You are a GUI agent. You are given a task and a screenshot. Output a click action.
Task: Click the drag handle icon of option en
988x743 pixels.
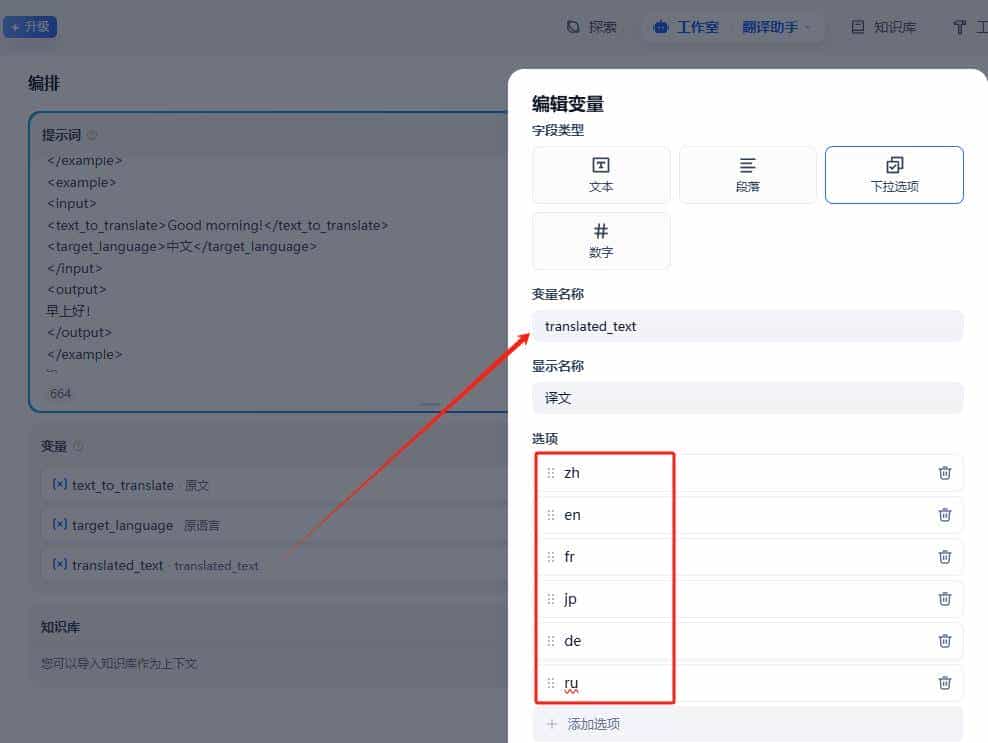point(552,514)
